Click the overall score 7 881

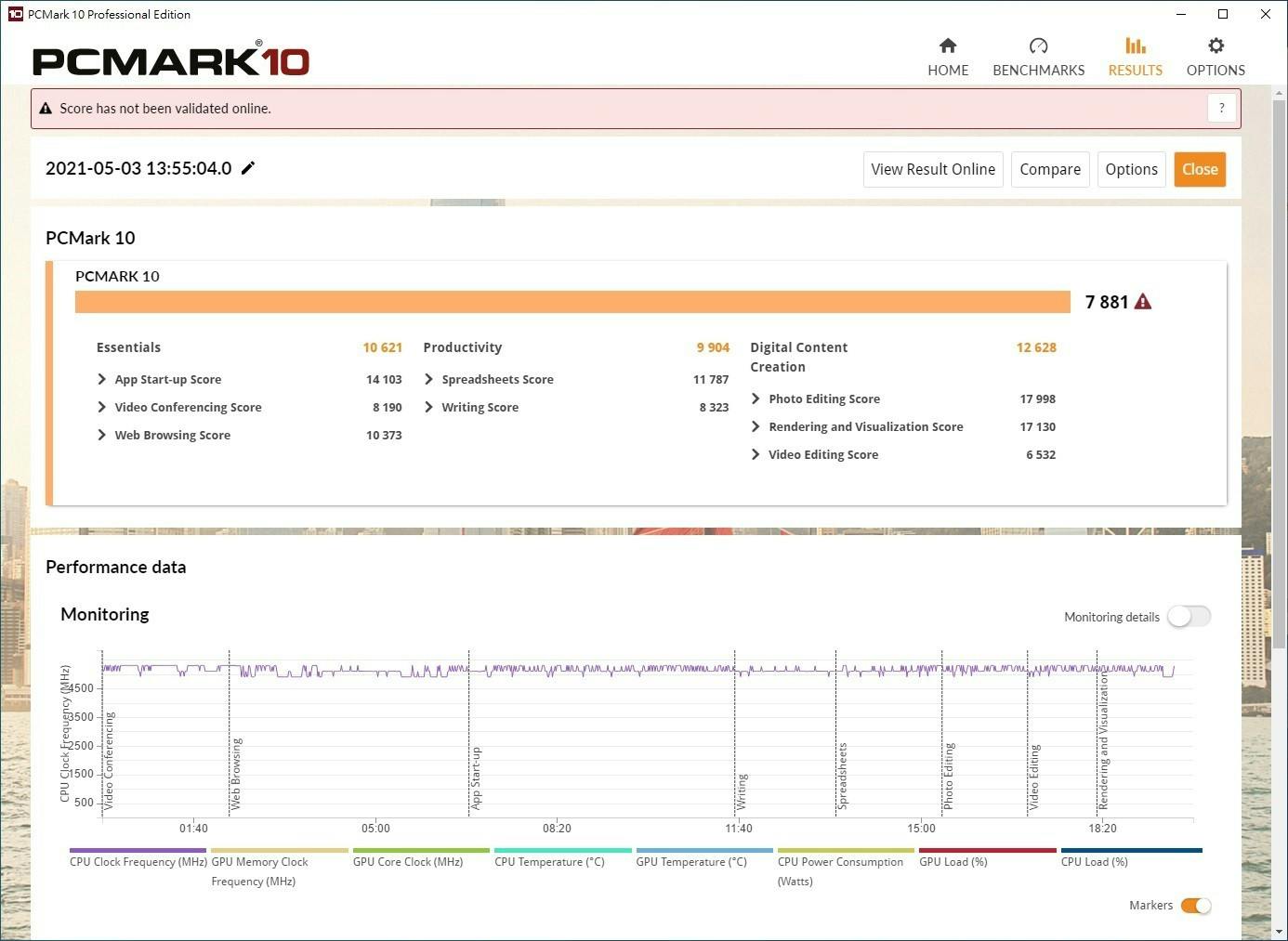pos(1107,302)
